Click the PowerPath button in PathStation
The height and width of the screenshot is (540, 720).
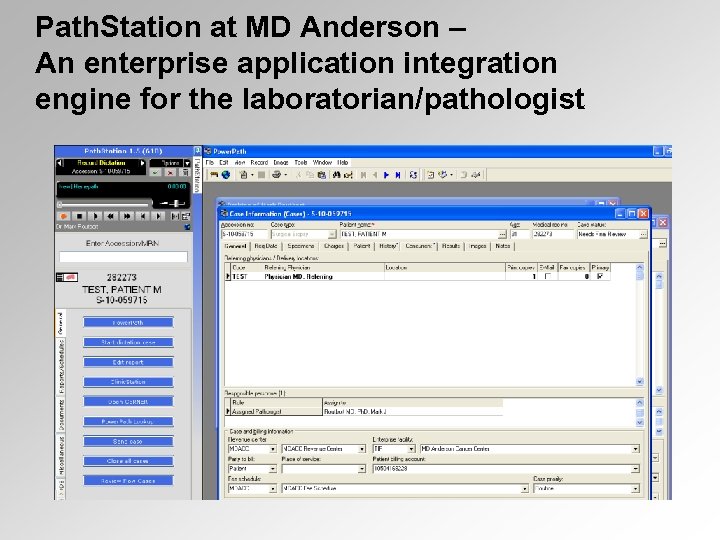coord(128,322)
